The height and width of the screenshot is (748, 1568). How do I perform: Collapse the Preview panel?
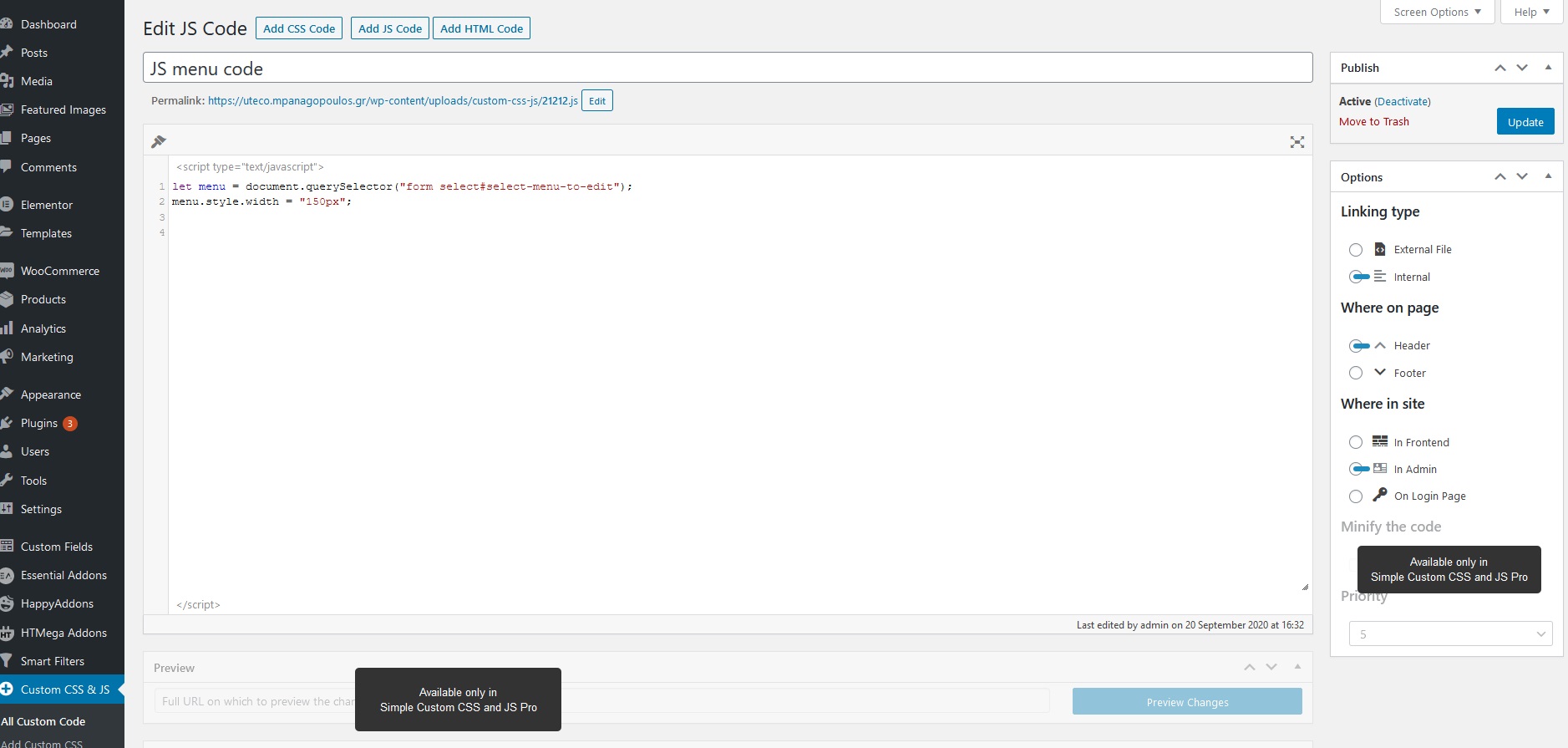coord(1297,667)
